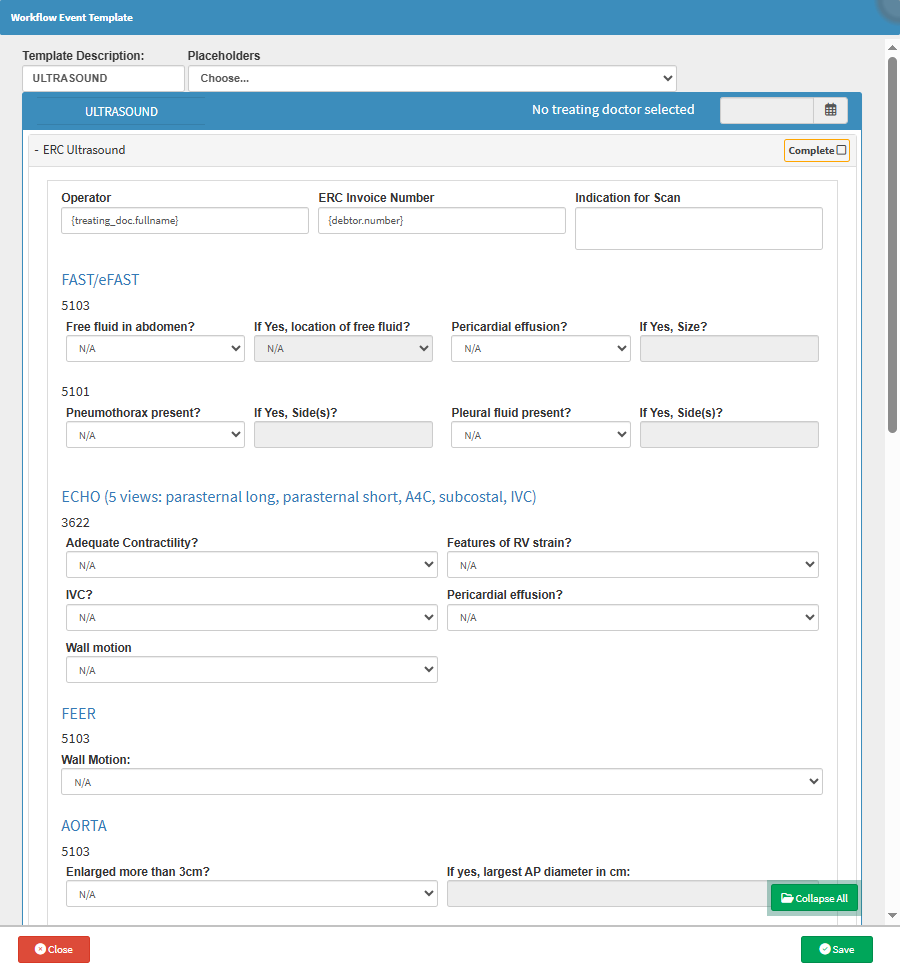Open the Placeholders dropdown
Viewport: 900px width, 972px height.
[x=432, y=78]
